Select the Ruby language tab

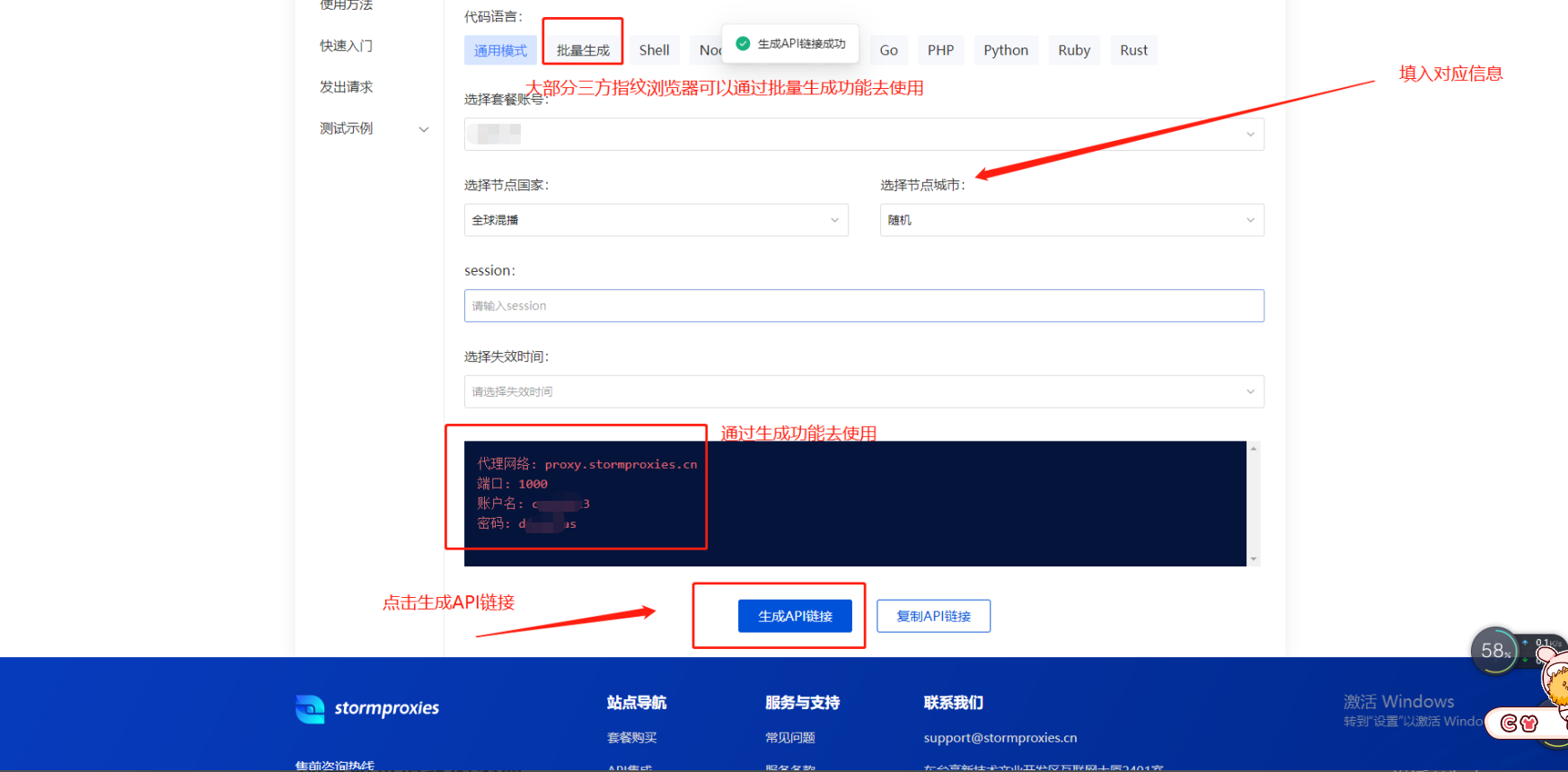1074,50
